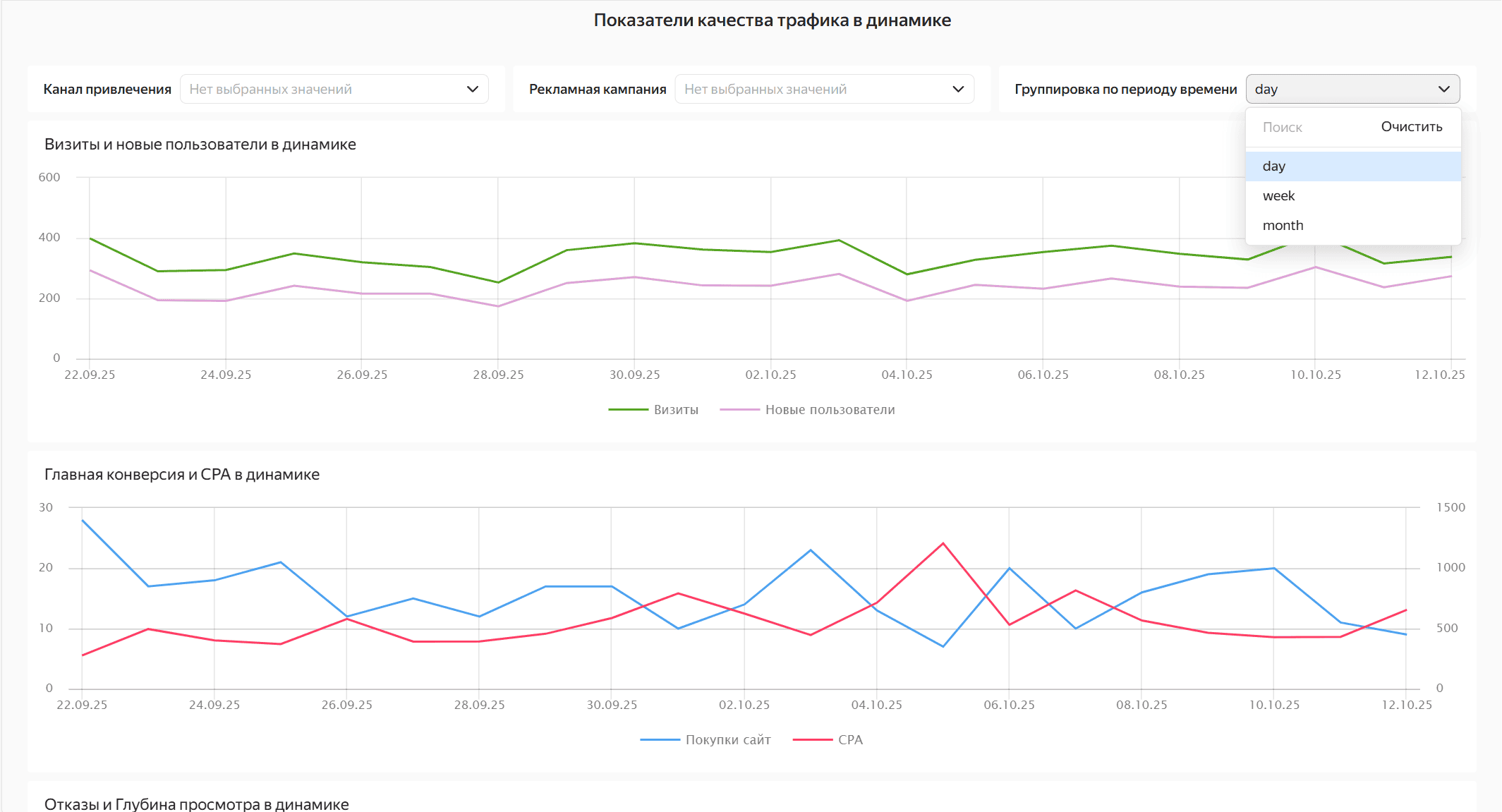Collapse the time grouping dropdown arrow

point(1443,90)
